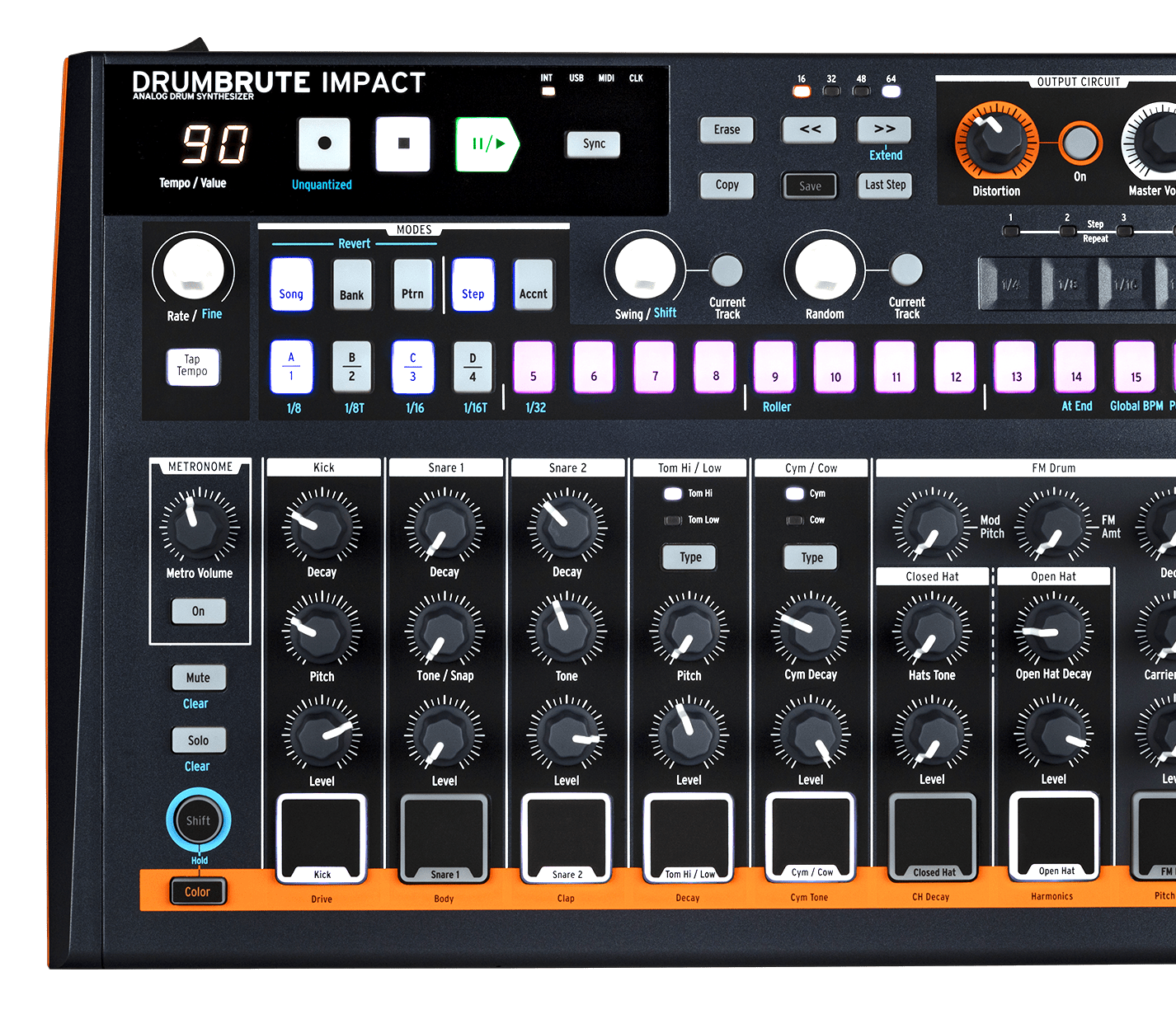
Task: Click the round Shift button
Action: 198,820
